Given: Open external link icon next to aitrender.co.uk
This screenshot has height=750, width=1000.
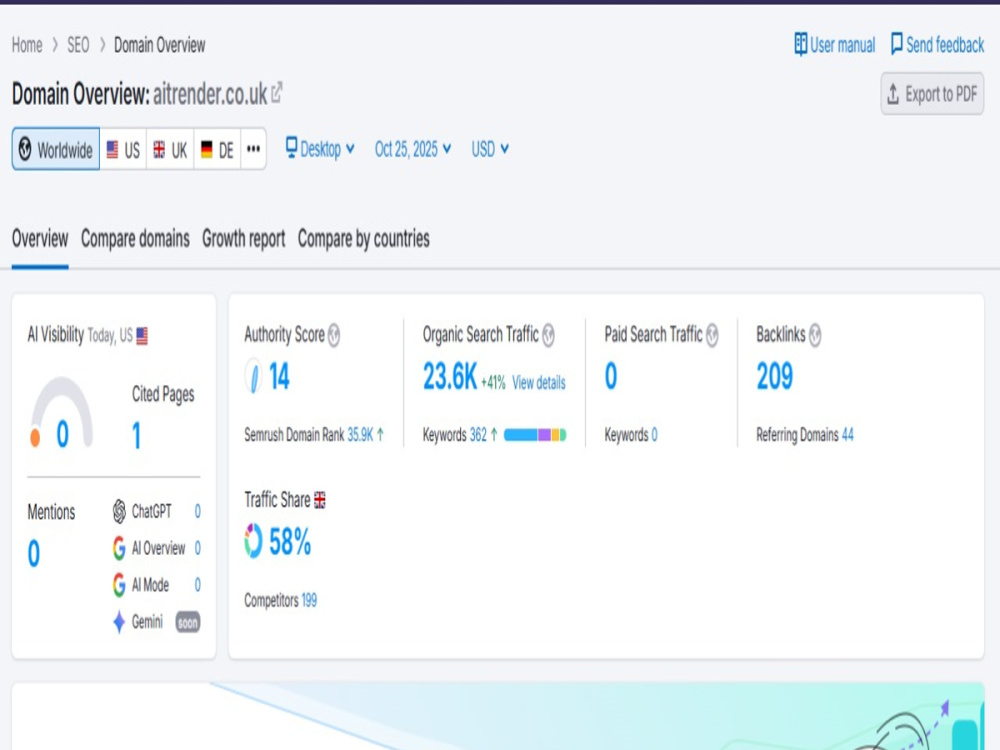Looking at the screenshot, I should [276, 93].
